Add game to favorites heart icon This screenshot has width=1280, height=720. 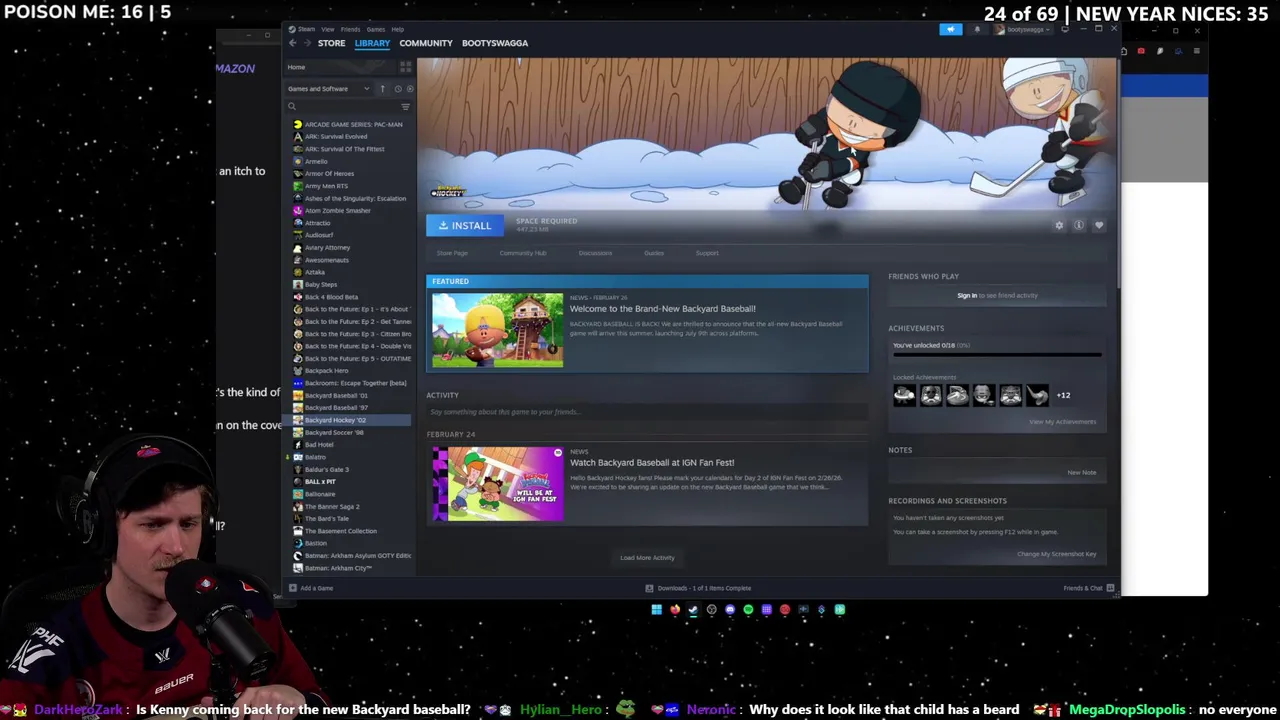click(1099, 226)
